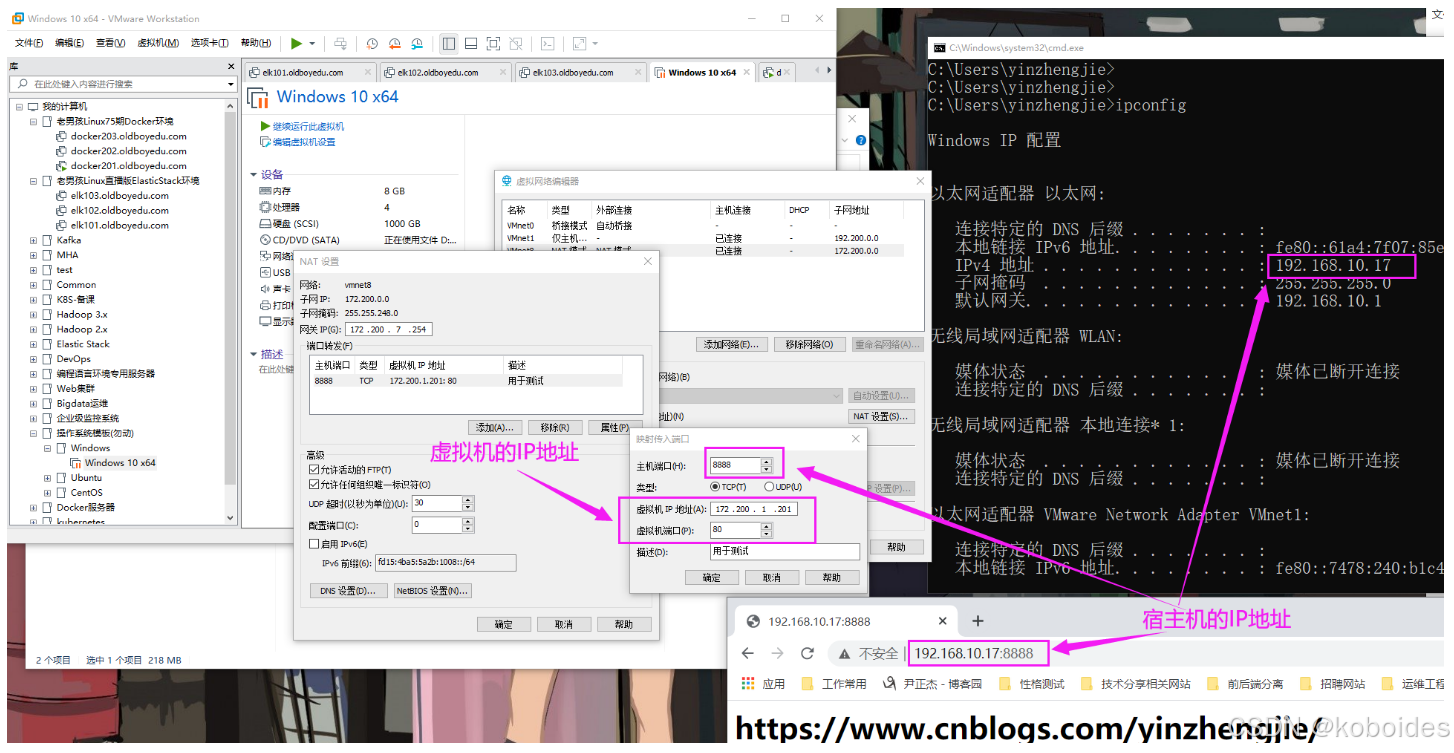Viewport: 1454px width, 753px height.
Task: Toggle 允许任何组织唯一标识符 checkbox
Action: [x=314, y=484]
